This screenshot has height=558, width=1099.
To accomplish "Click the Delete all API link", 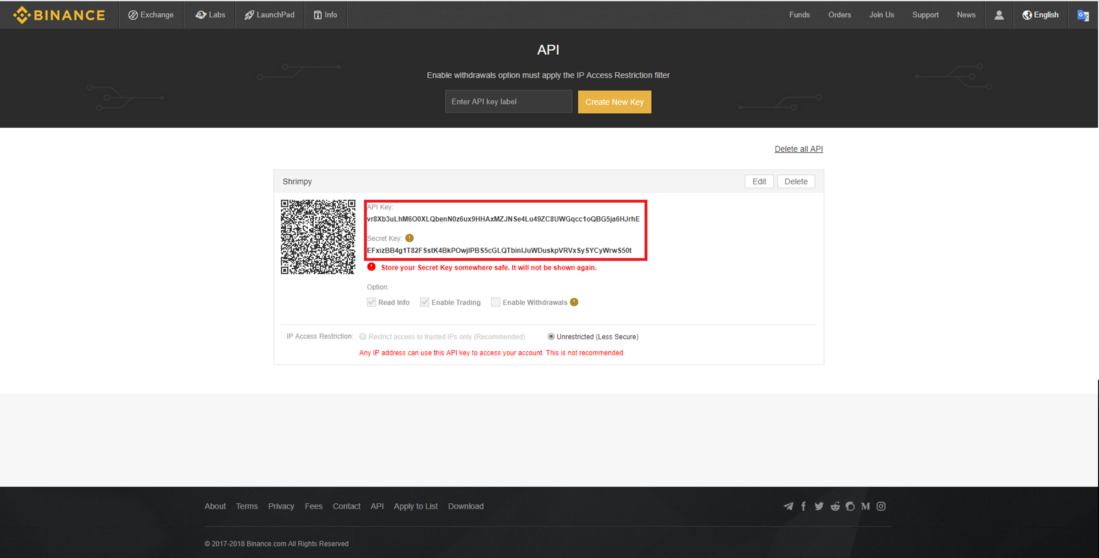I will (x=798, y=149).
